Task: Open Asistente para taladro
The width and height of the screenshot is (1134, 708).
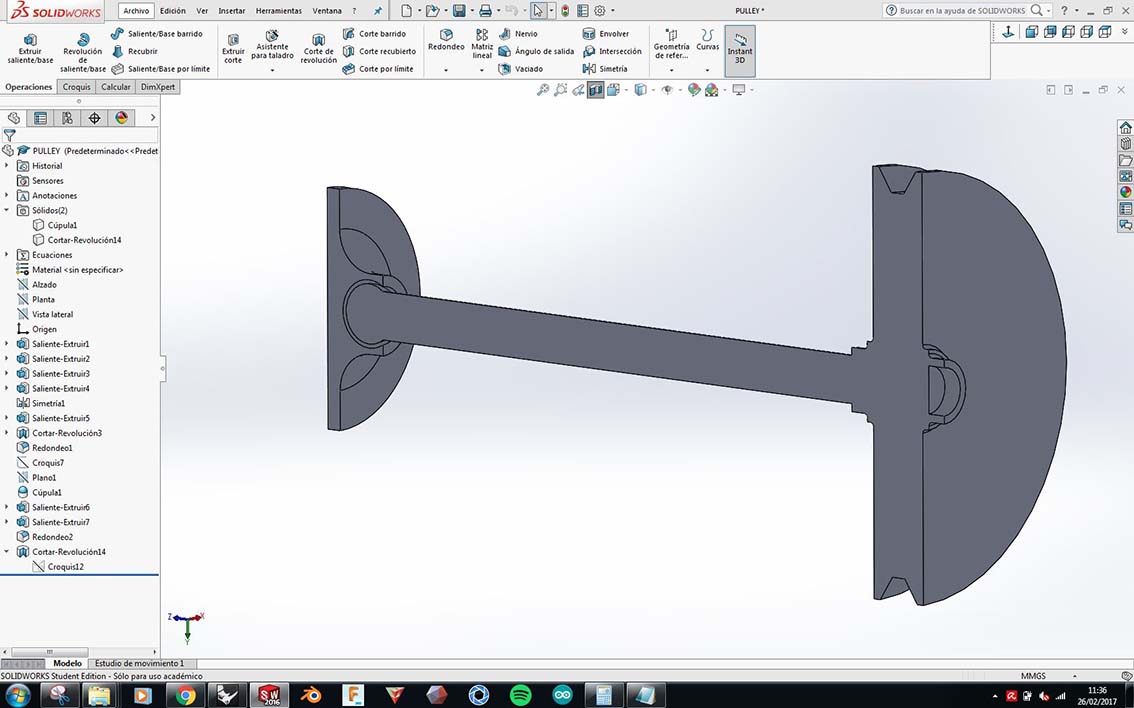Action: (272, 45)
